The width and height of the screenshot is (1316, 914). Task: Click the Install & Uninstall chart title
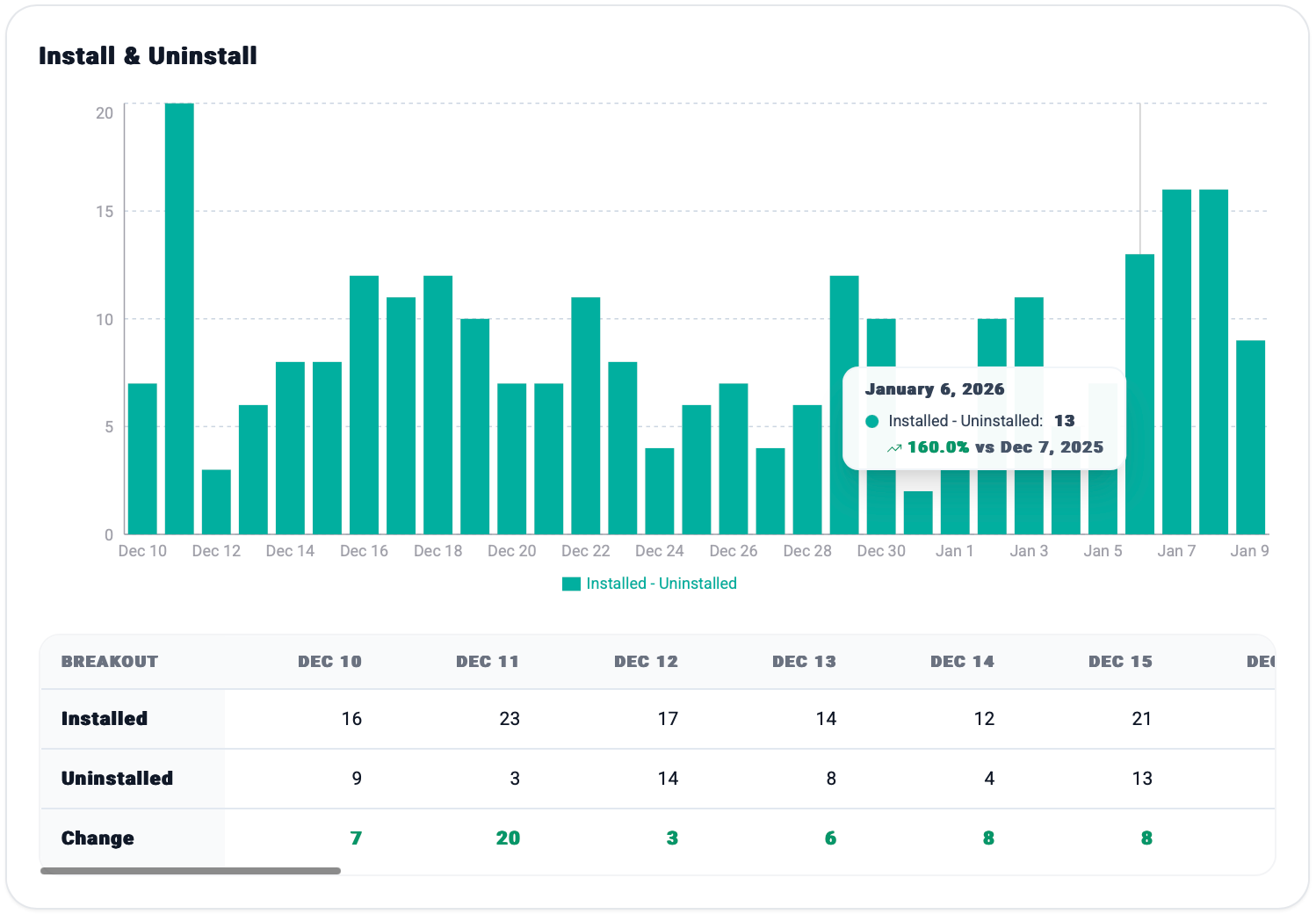[148, 56]
